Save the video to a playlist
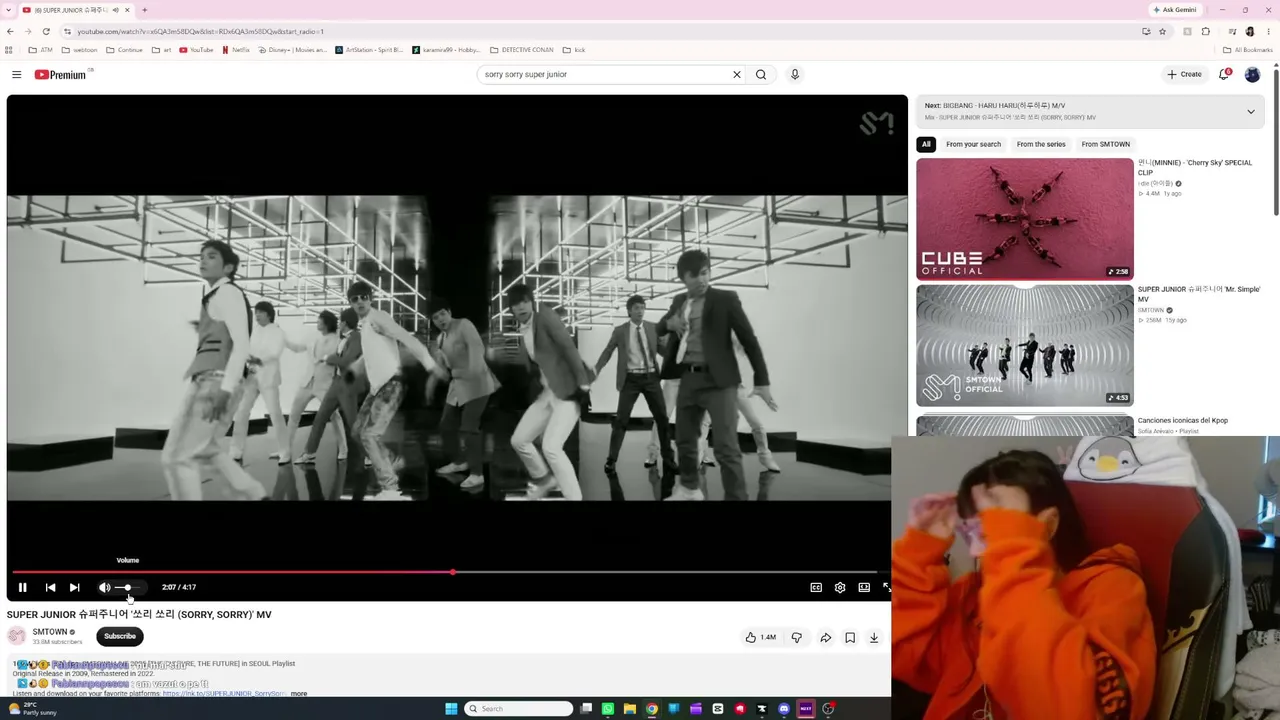The width and height of the screenshot is (1280, 720). 850,637
